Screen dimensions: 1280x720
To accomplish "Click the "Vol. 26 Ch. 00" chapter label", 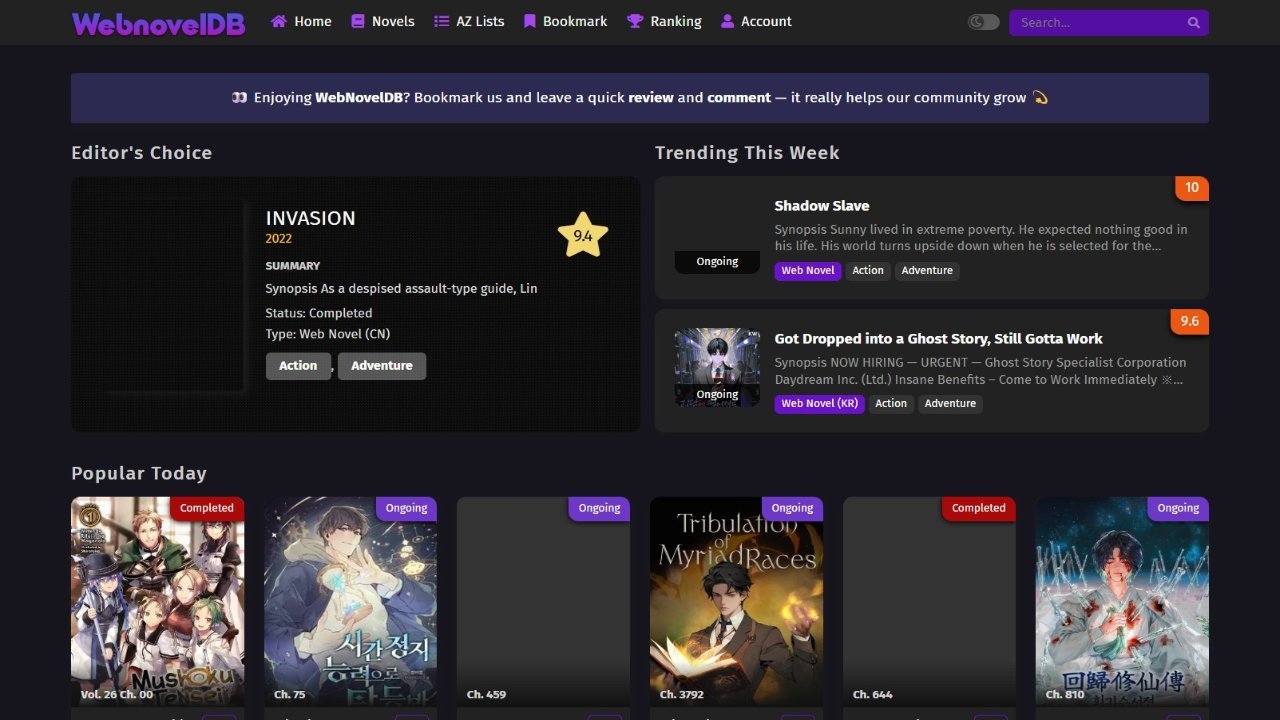I will point(117,694).
